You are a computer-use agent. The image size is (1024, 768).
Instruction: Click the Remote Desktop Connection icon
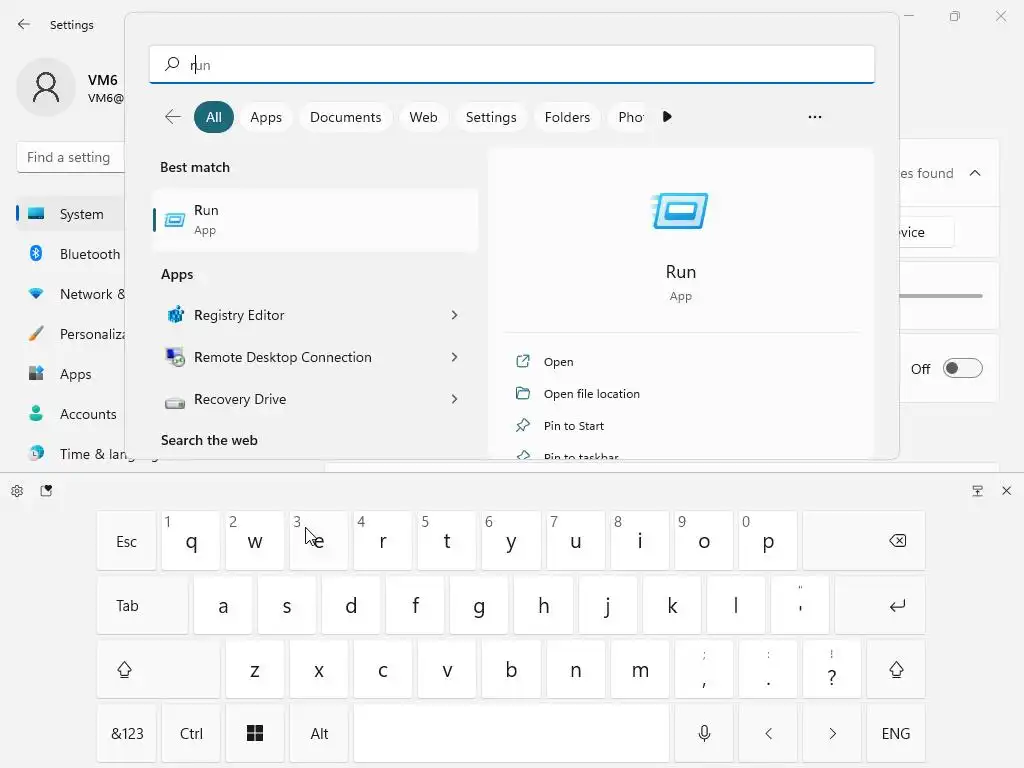tap(175, 357)
